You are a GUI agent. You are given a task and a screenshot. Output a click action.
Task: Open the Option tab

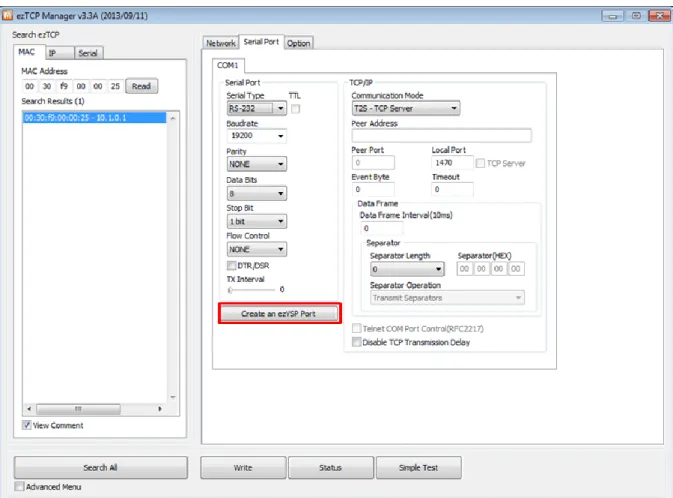click(298, 43)
